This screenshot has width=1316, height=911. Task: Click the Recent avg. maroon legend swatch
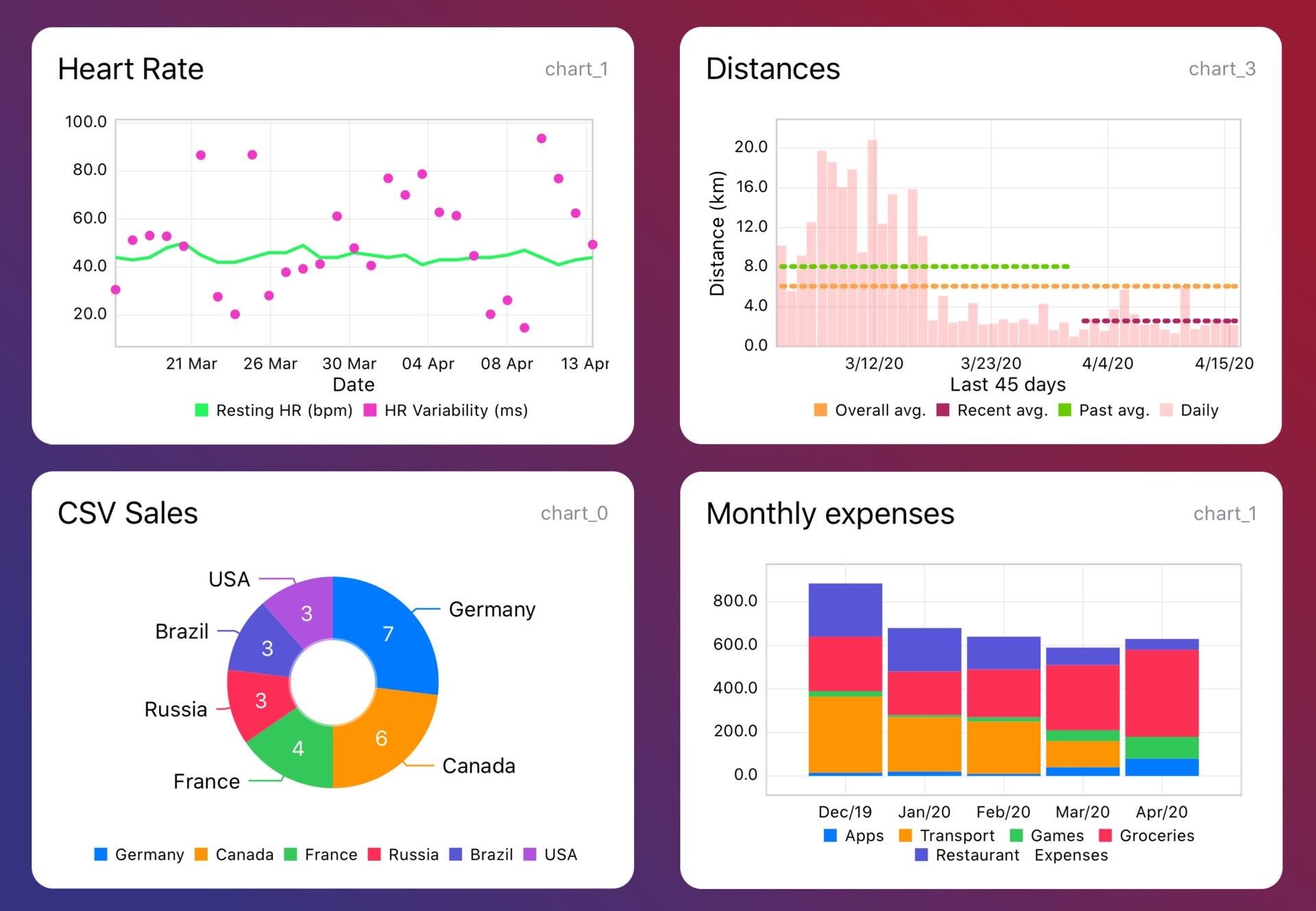[943, 410]
